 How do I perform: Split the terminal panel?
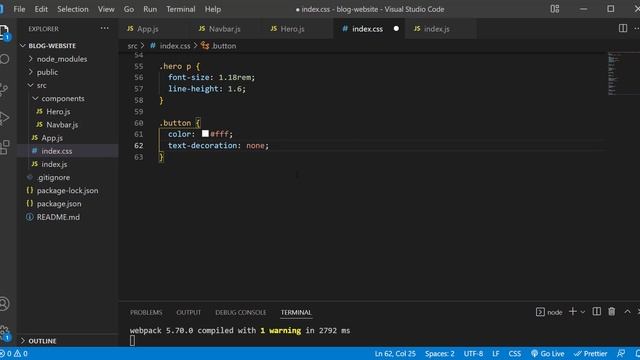point(597,312)
